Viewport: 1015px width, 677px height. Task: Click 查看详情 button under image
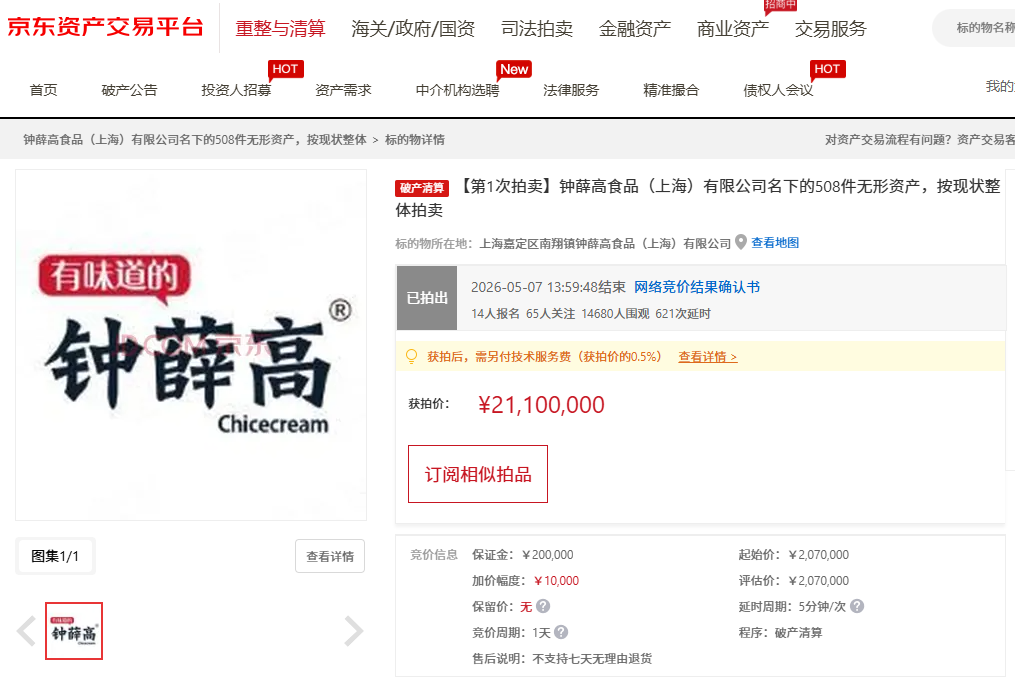tap(330, 556)
